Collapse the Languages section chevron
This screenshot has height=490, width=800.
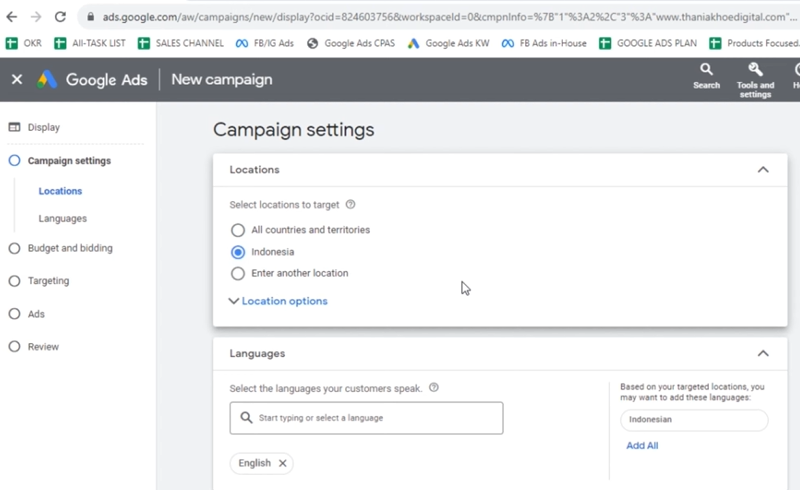coord(763,353)
